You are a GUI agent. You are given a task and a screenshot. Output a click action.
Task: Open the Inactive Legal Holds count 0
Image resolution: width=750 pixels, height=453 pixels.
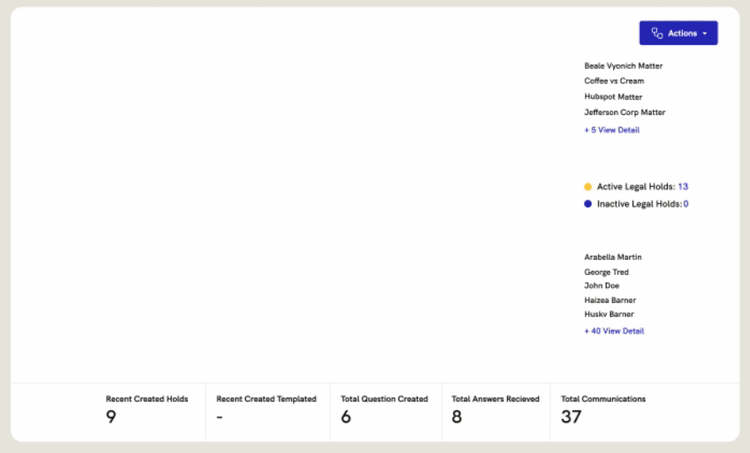click(x=686, y=204)
